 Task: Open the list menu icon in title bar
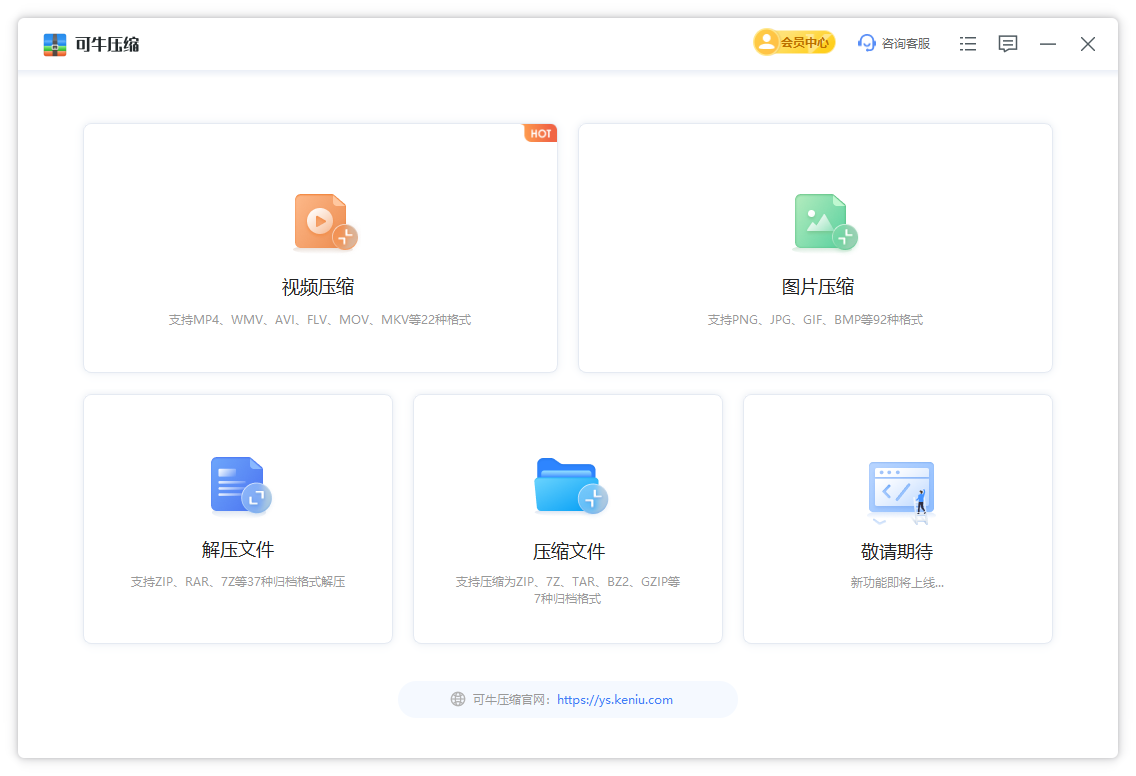(x=967, y=43)
